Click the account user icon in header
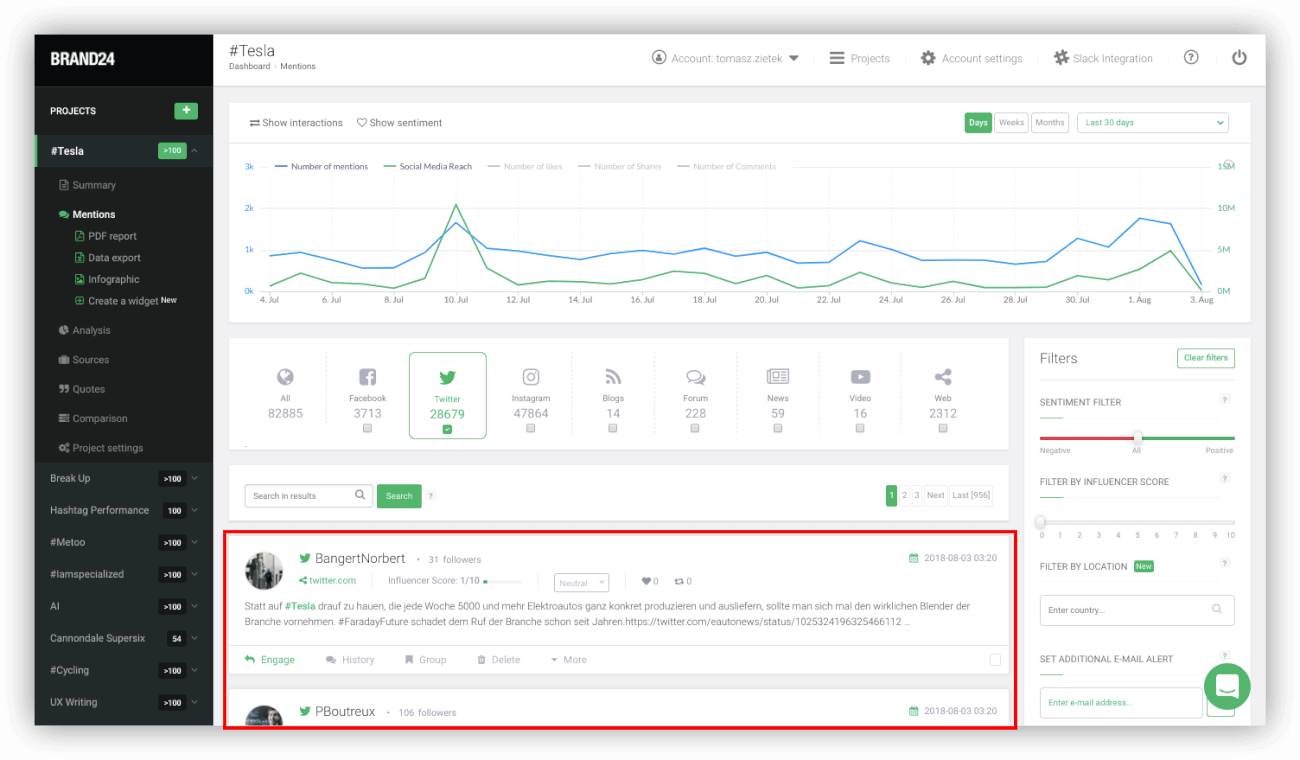 (x=659, y=58)
